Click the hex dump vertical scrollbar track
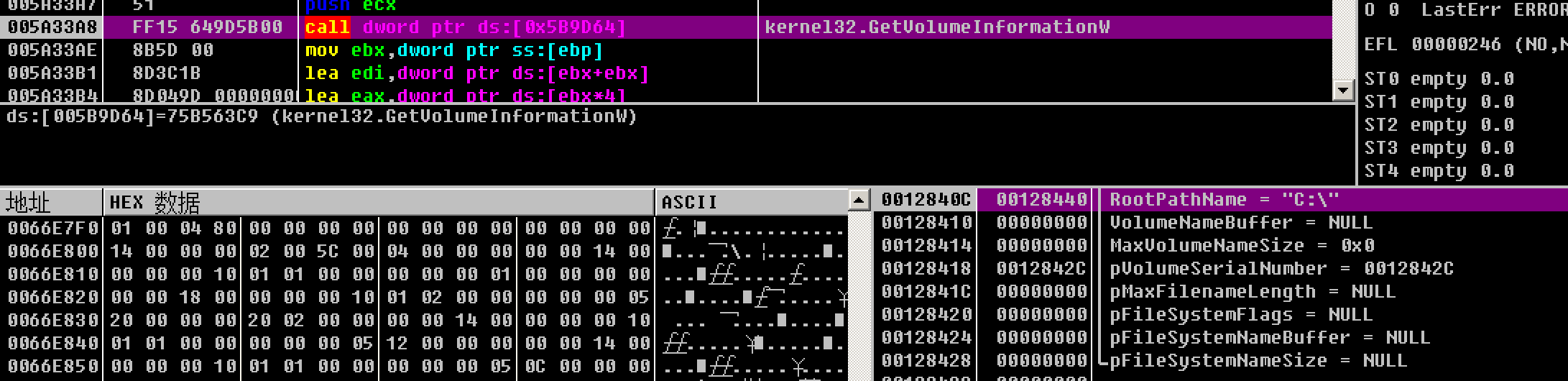This screenshot has height=381, width=1568. point(859,295)
